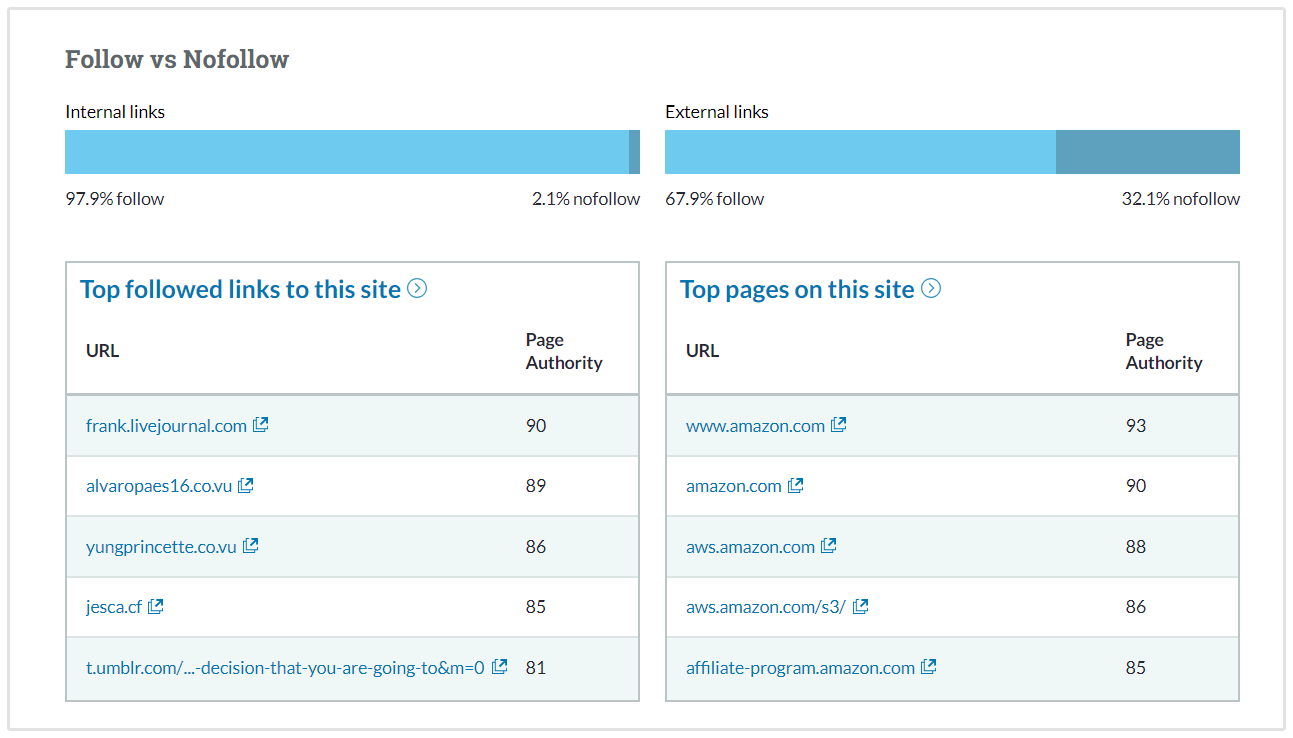Open external icon beside yungprincette.co.vu
Viewport: 1293px width, 738px height.
tap(251, 546)
